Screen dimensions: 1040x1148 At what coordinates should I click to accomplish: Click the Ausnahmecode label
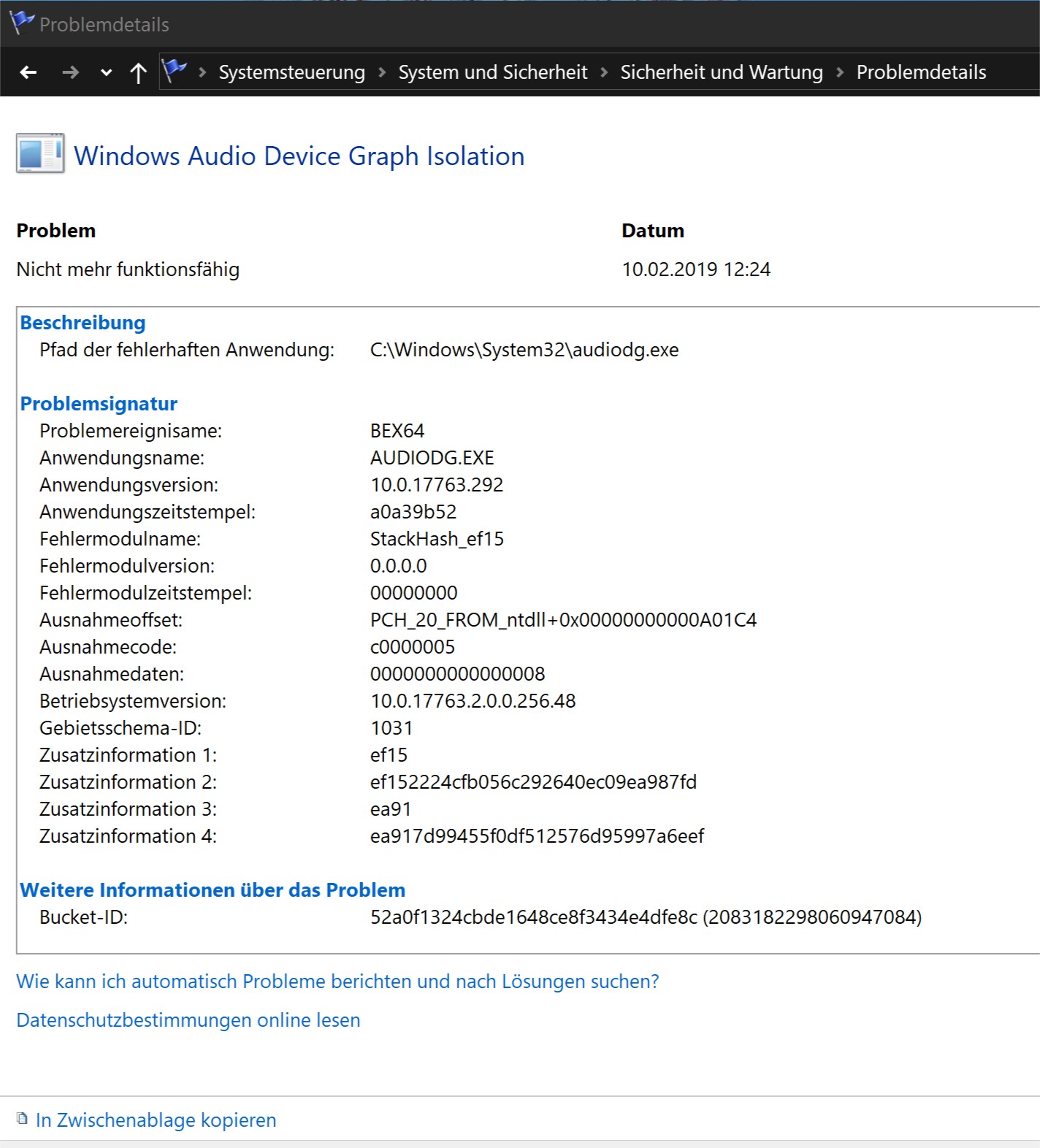tap(108, 647)
